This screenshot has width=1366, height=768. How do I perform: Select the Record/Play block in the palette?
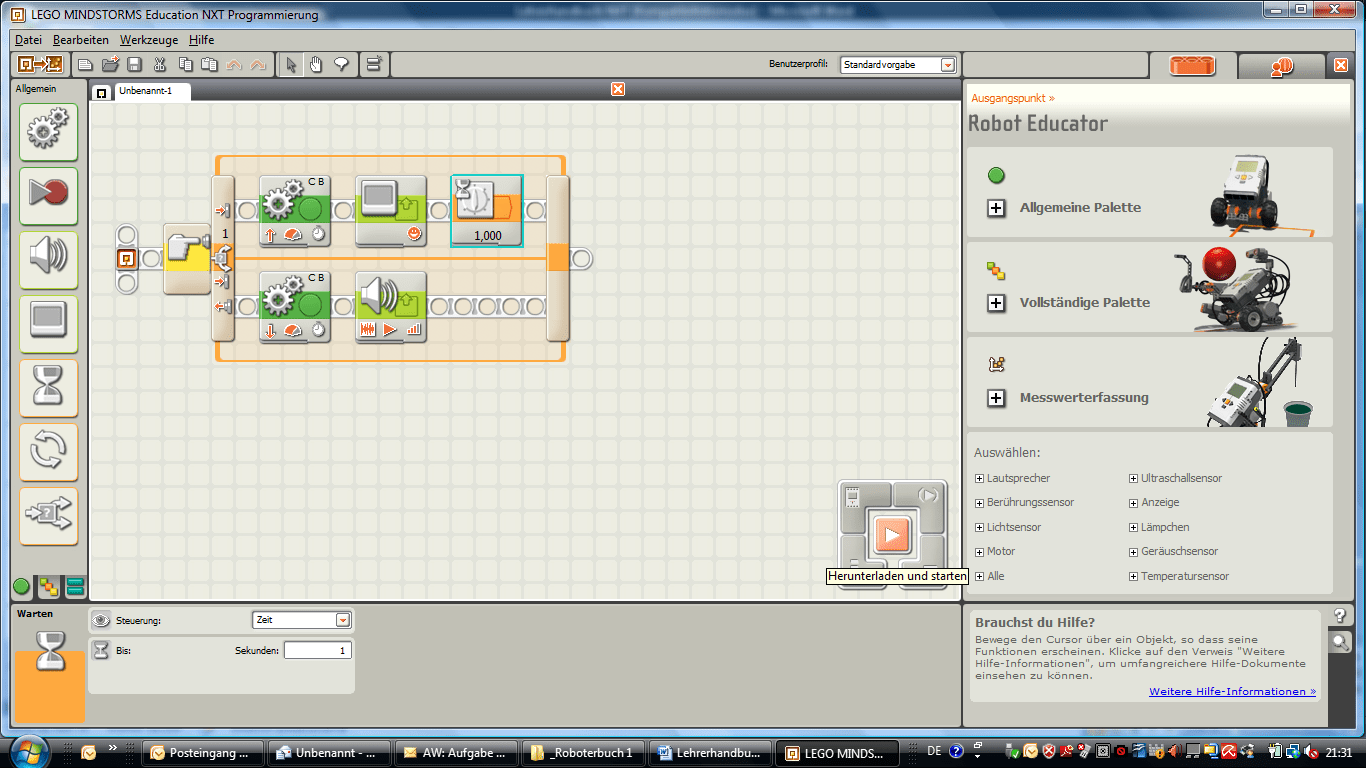tap(48, 194)
